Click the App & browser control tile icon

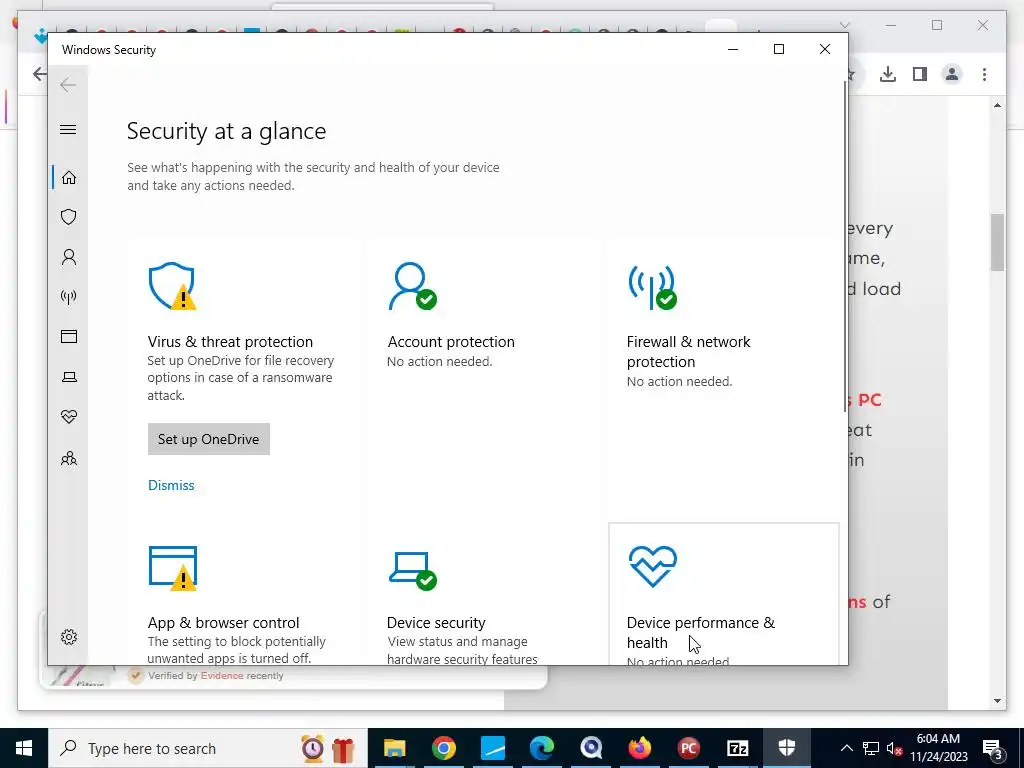(x=172, y=568)
